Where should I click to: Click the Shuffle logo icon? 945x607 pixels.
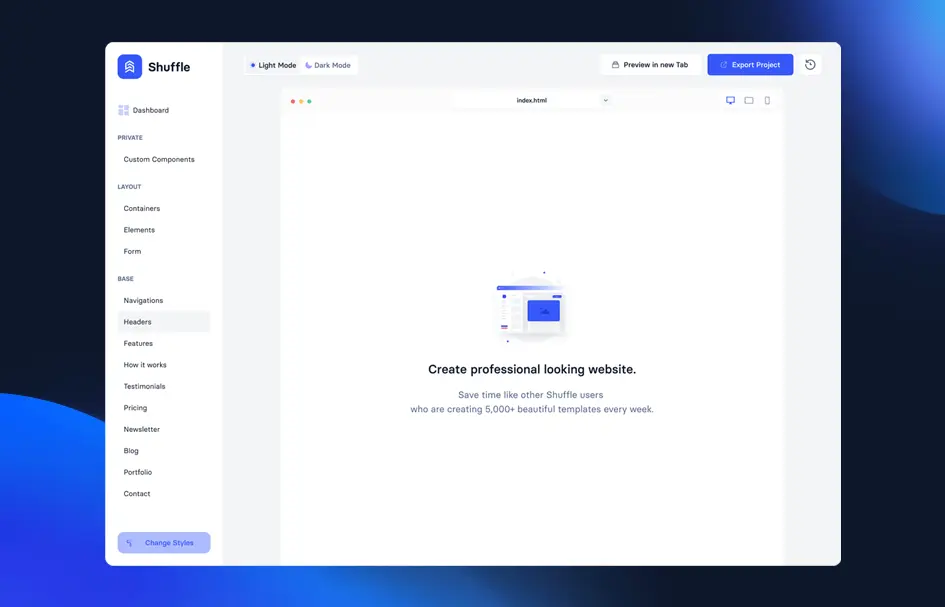tap(129, 67)
